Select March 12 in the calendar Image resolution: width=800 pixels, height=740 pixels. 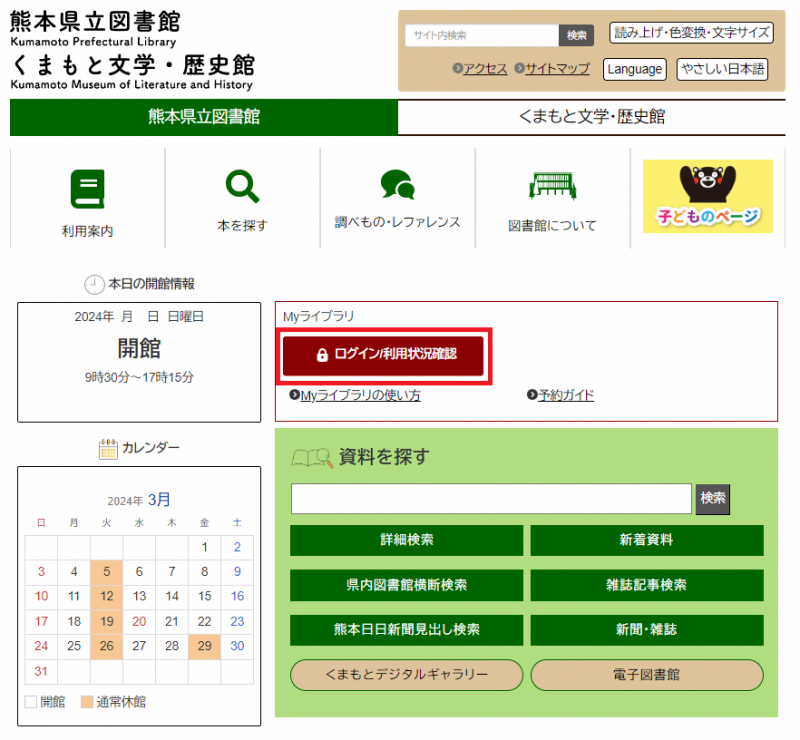[107, 596]
